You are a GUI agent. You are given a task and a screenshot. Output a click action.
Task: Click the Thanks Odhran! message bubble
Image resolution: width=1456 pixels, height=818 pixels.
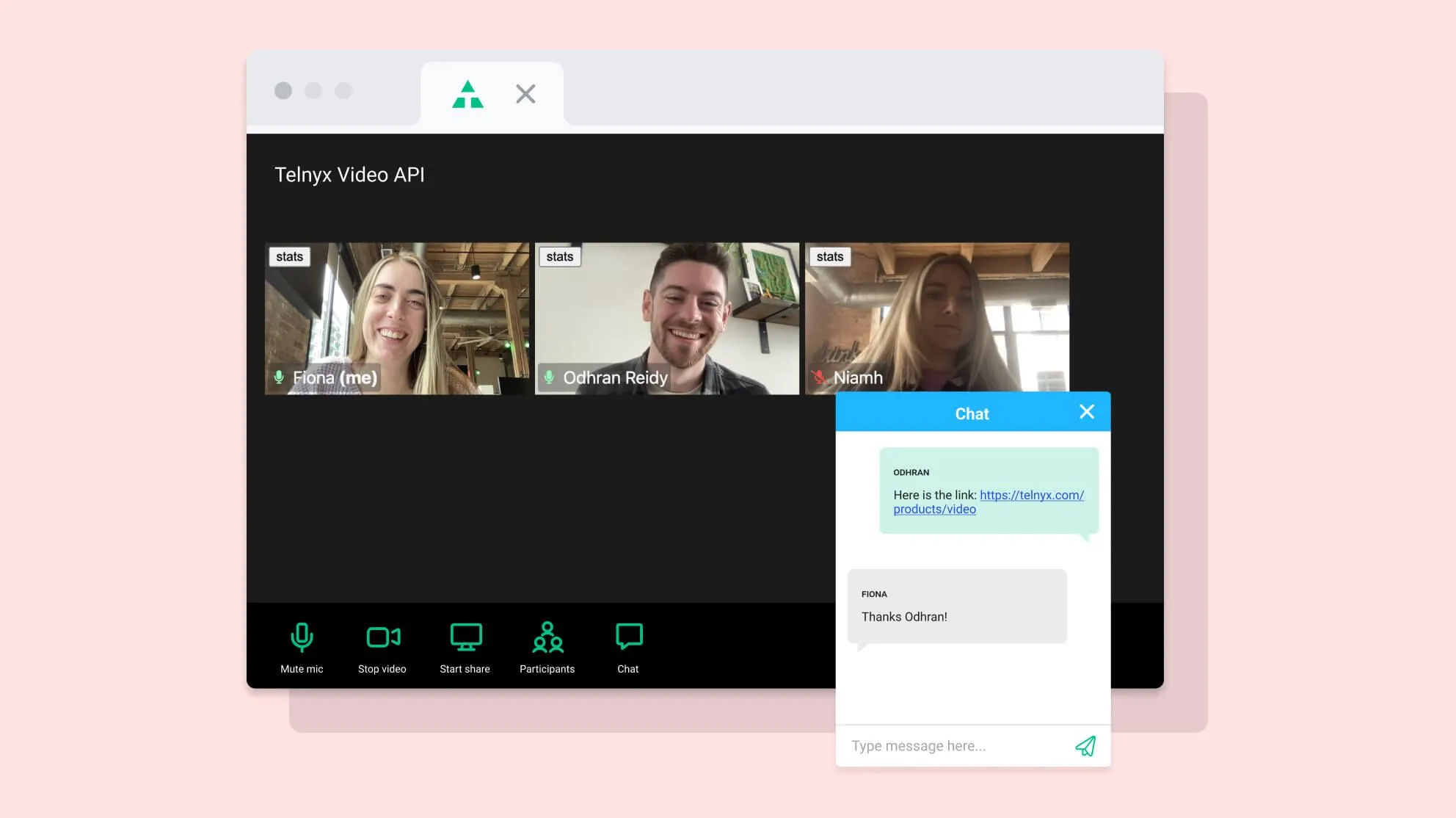tap(956, 607)
